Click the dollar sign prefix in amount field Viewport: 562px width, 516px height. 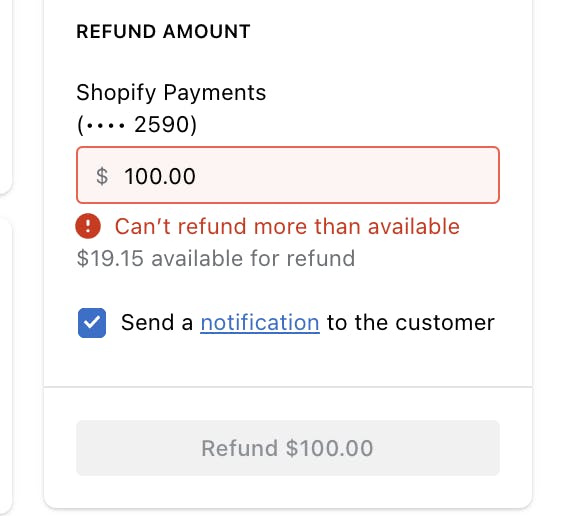(102, 176)
